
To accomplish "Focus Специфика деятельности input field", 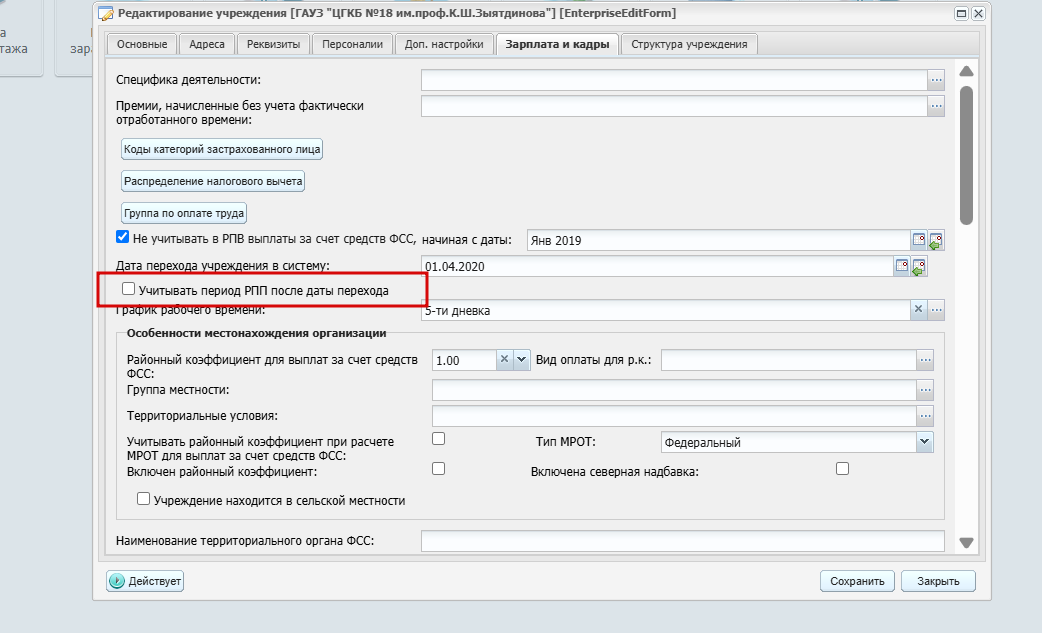I will 675,80.
